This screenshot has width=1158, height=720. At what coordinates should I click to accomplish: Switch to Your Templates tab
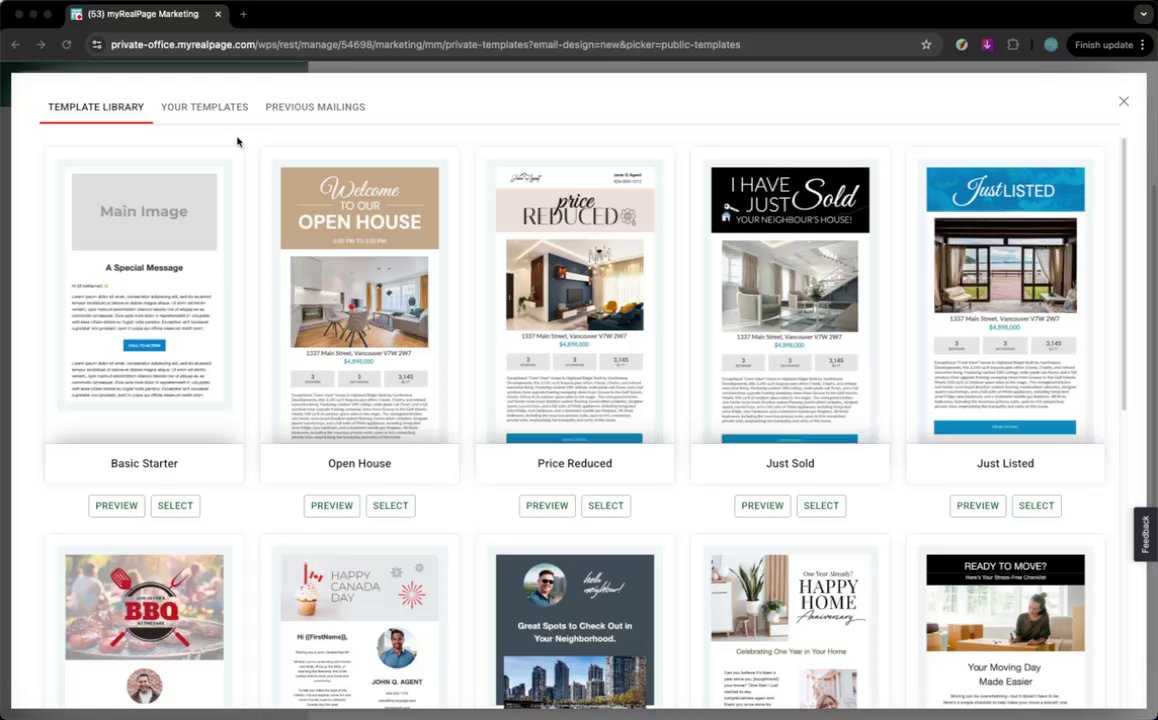pos(205,107)
